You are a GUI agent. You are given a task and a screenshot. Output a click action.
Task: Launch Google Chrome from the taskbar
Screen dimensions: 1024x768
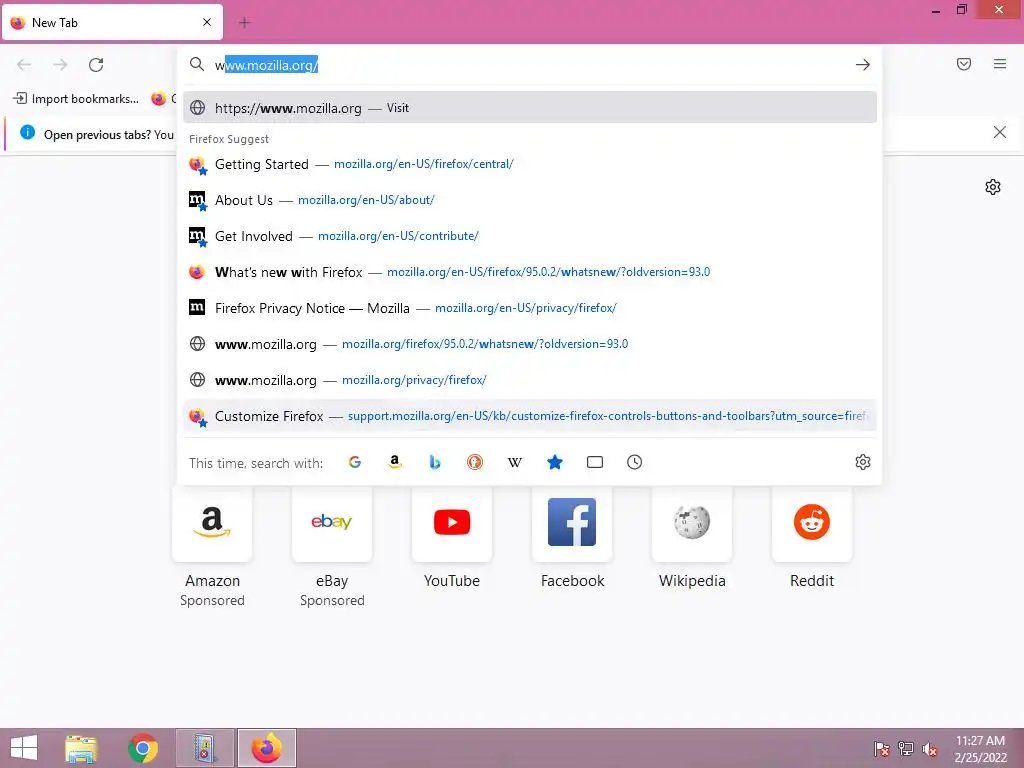(142, 748)
